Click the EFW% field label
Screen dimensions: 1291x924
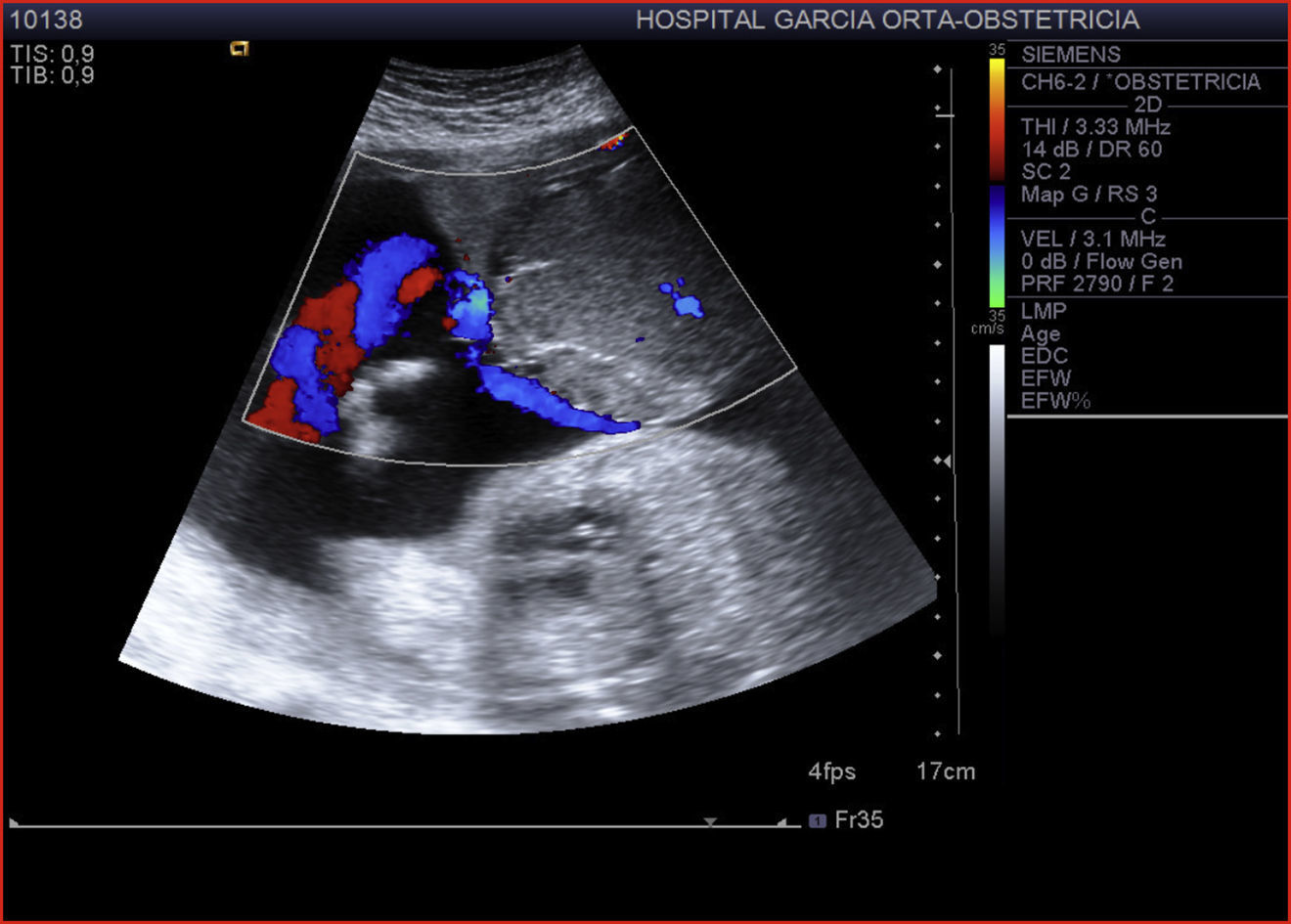[1055, 401]
